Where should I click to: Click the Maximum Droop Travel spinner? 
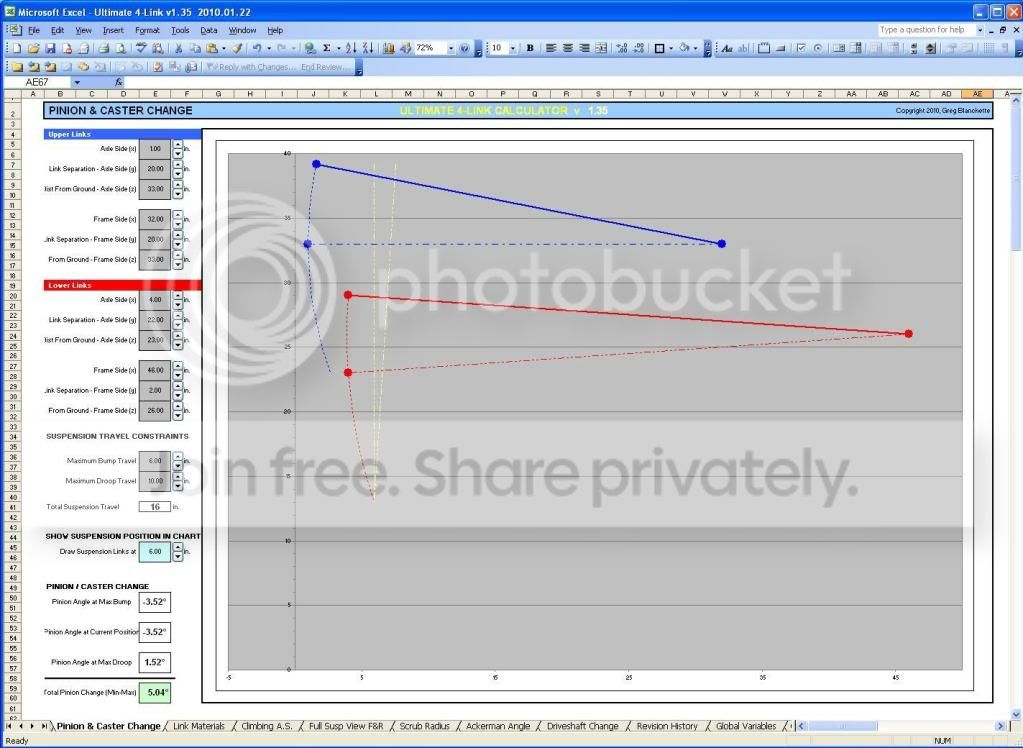click(x=177, y=481)
